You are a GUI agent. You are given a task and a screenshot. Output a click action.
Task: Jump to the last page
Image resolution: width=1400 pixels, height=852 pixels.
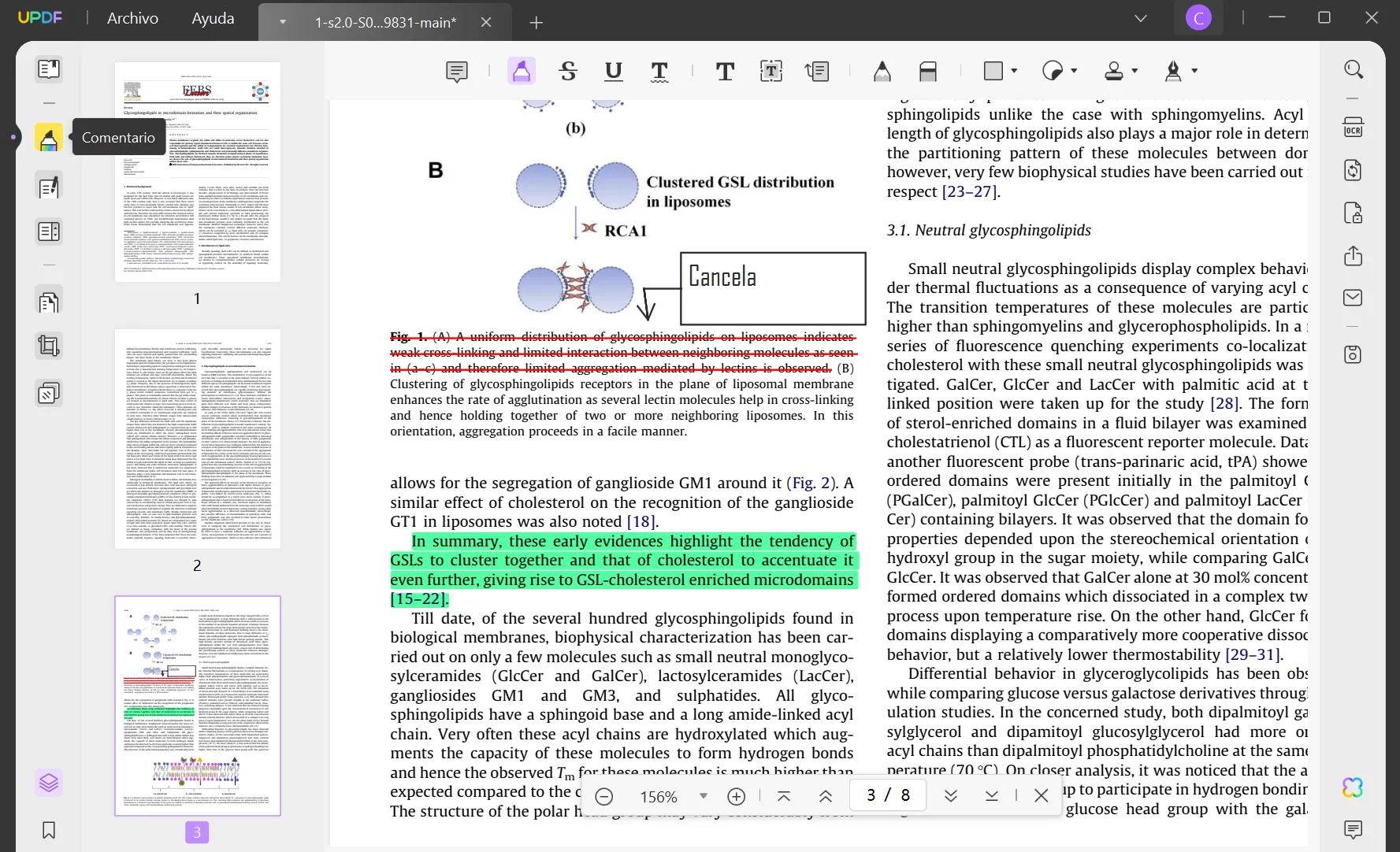[x=992, y=796]
